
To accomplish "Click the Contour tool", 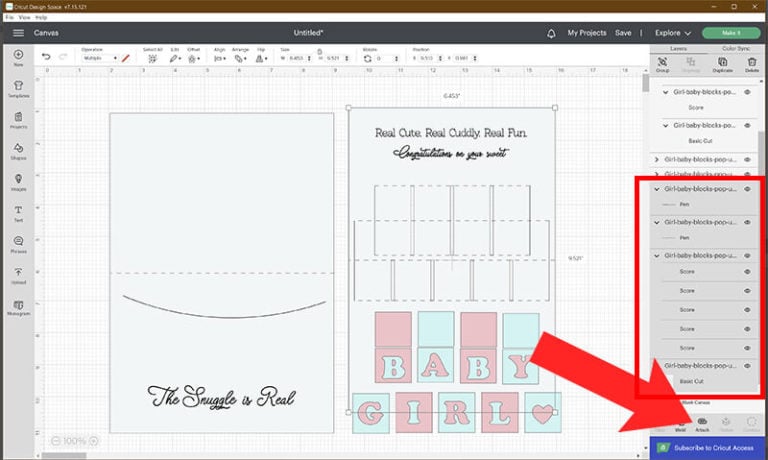I will (751, 424).
